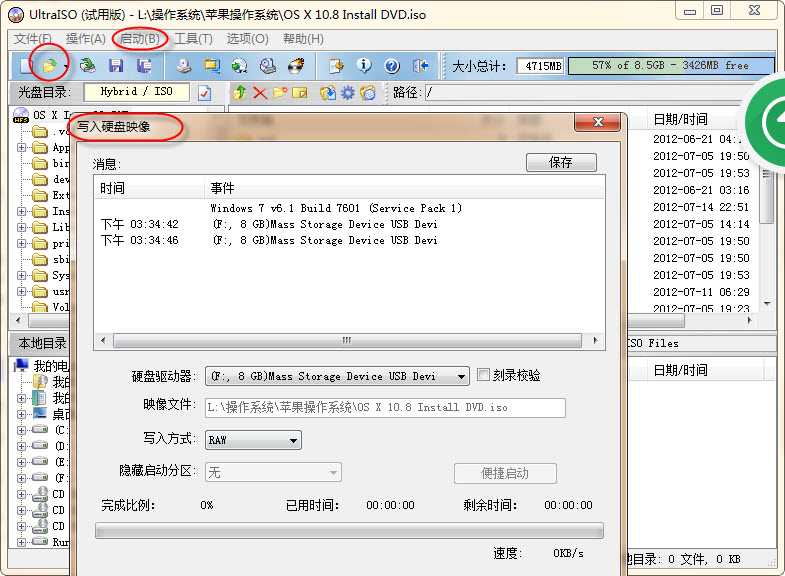The image size is (785, 576).
Task: Click the write progress bar in dialog
Action: coord(349,530)
